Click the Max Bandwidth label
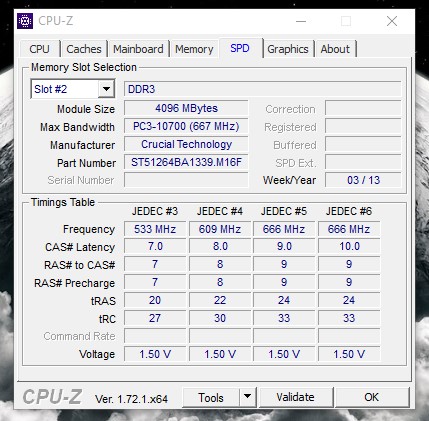This screenshot has width=429, height=421. point(77,127)
